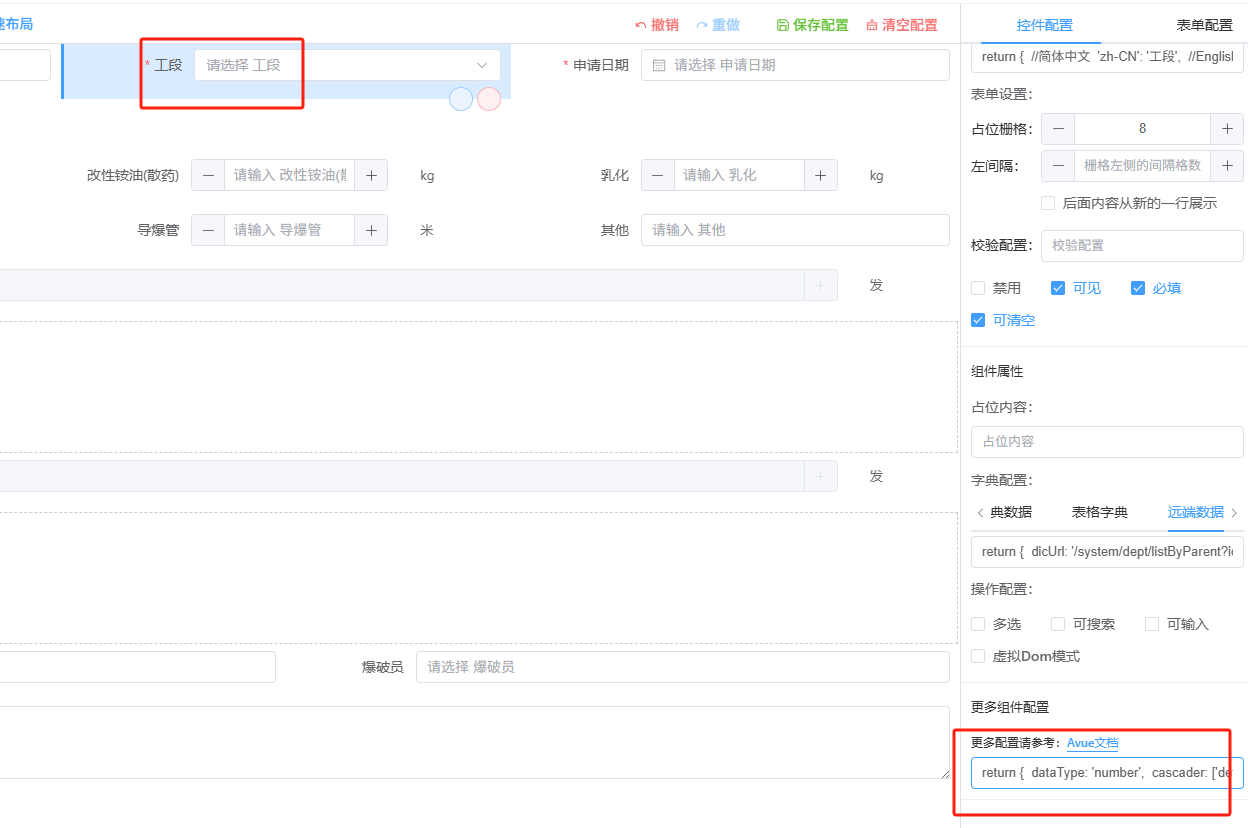The height and width of the screenshot is (828, 1248).
Task: Decrease the 左间隔 value with minus
Action: coord(1058,166)
